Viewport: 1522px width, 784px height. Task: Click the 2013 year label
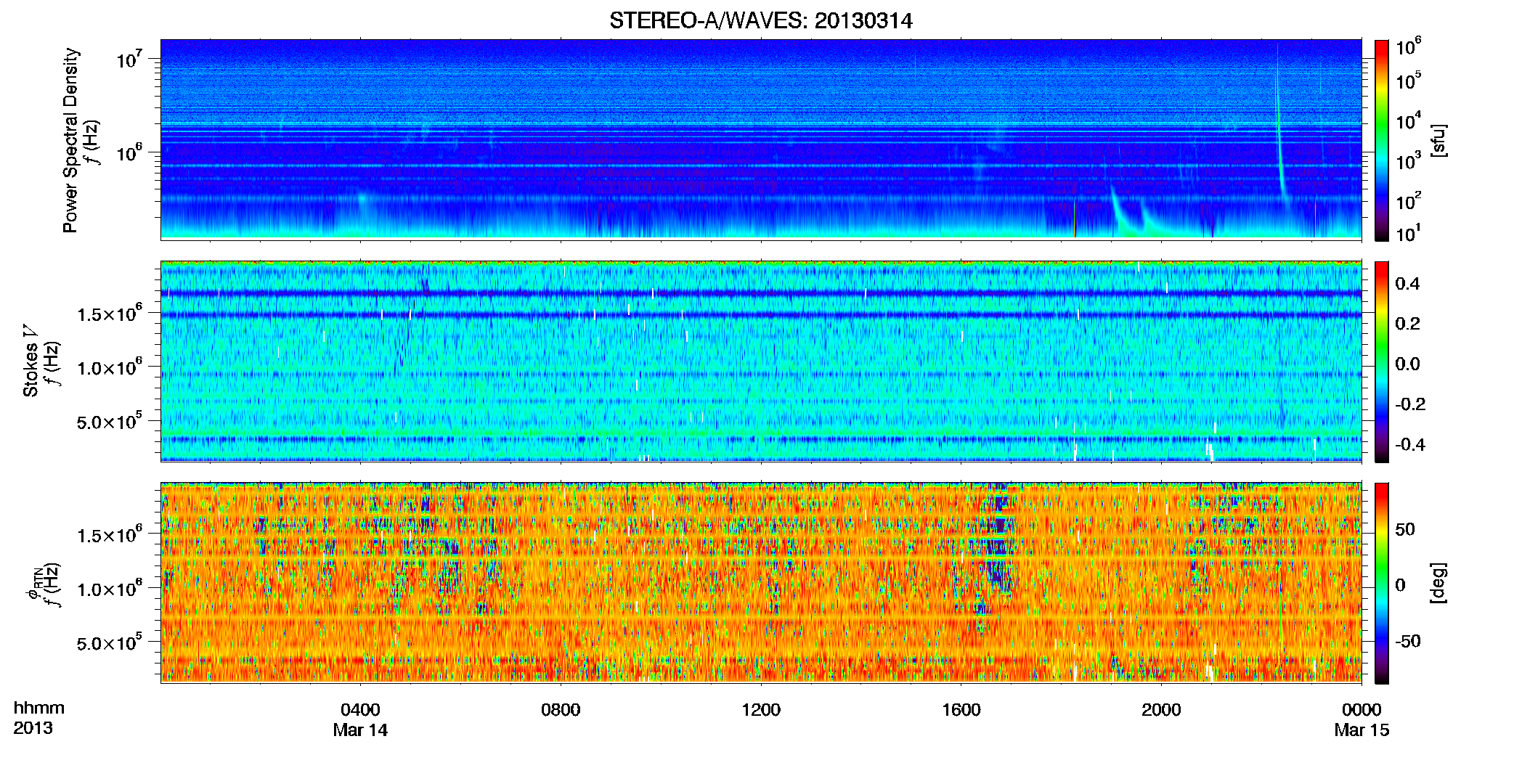pyautogui.click(x=33, y=728)
